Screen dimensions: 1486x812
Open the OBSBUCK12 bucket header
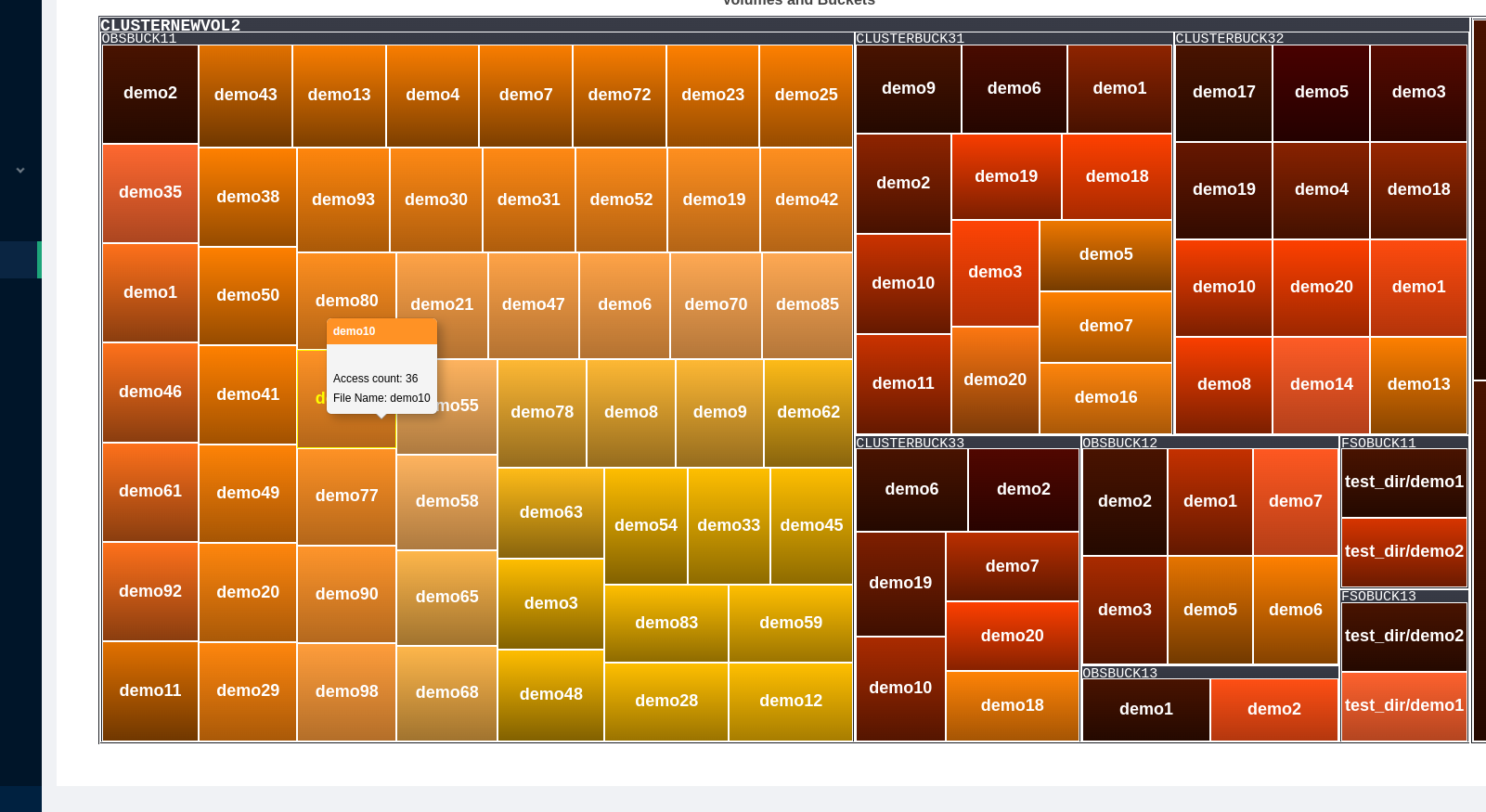1119,443
